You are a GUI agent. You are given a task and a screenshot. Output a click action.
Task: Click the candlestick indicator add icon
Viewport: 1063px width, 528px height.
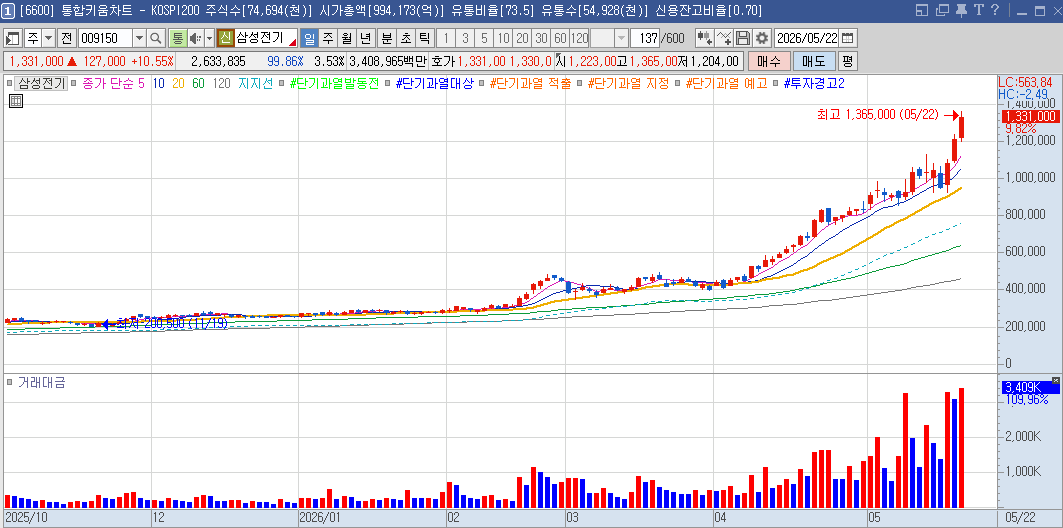coord(704,38)
